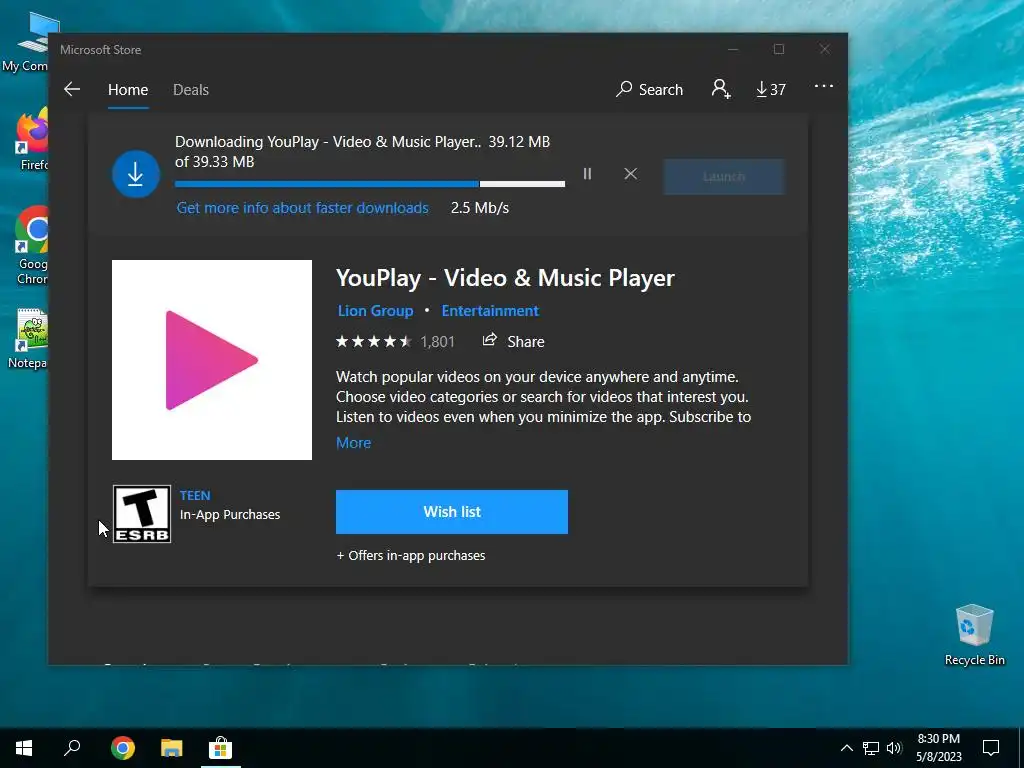Select the Offers in-app purchases text
This screenshot has height=768, width=1024.
pyautogui.click(x=411, y=556)
